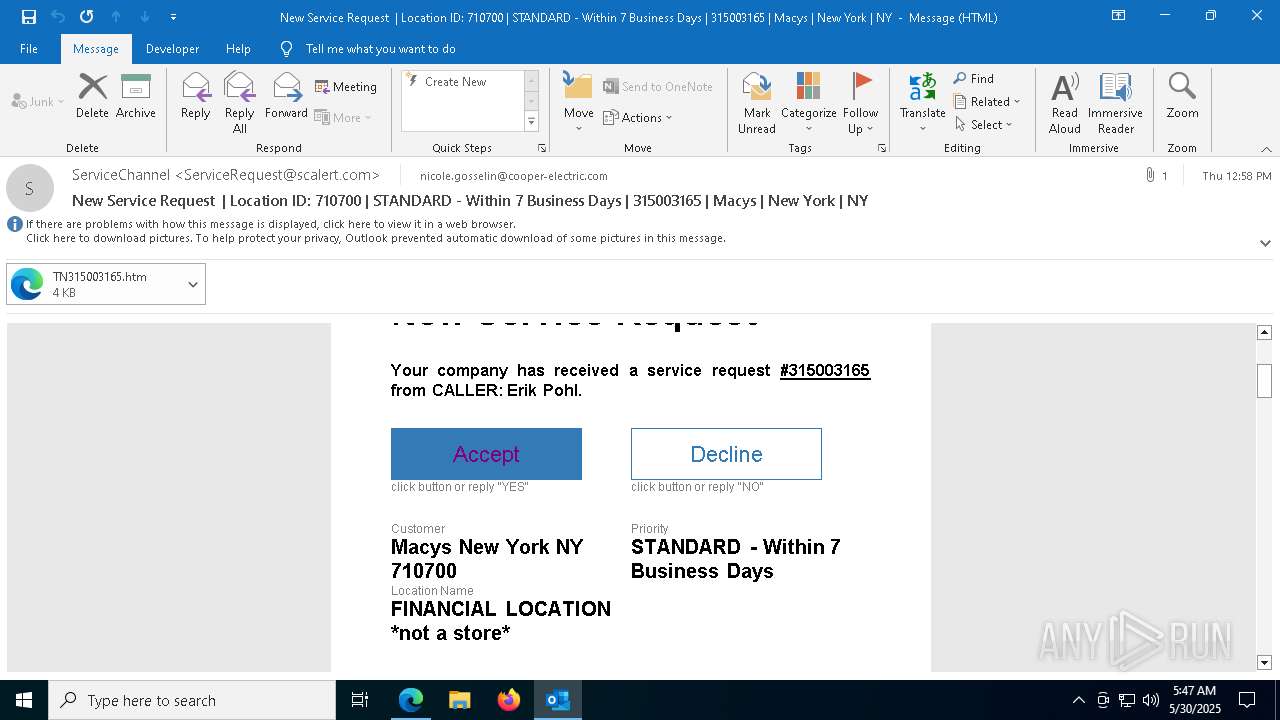This screenshot has width=1280, height=720.
Task: Click the Redo arrow in the quick access toolbar
Action: tap(87, 17)
